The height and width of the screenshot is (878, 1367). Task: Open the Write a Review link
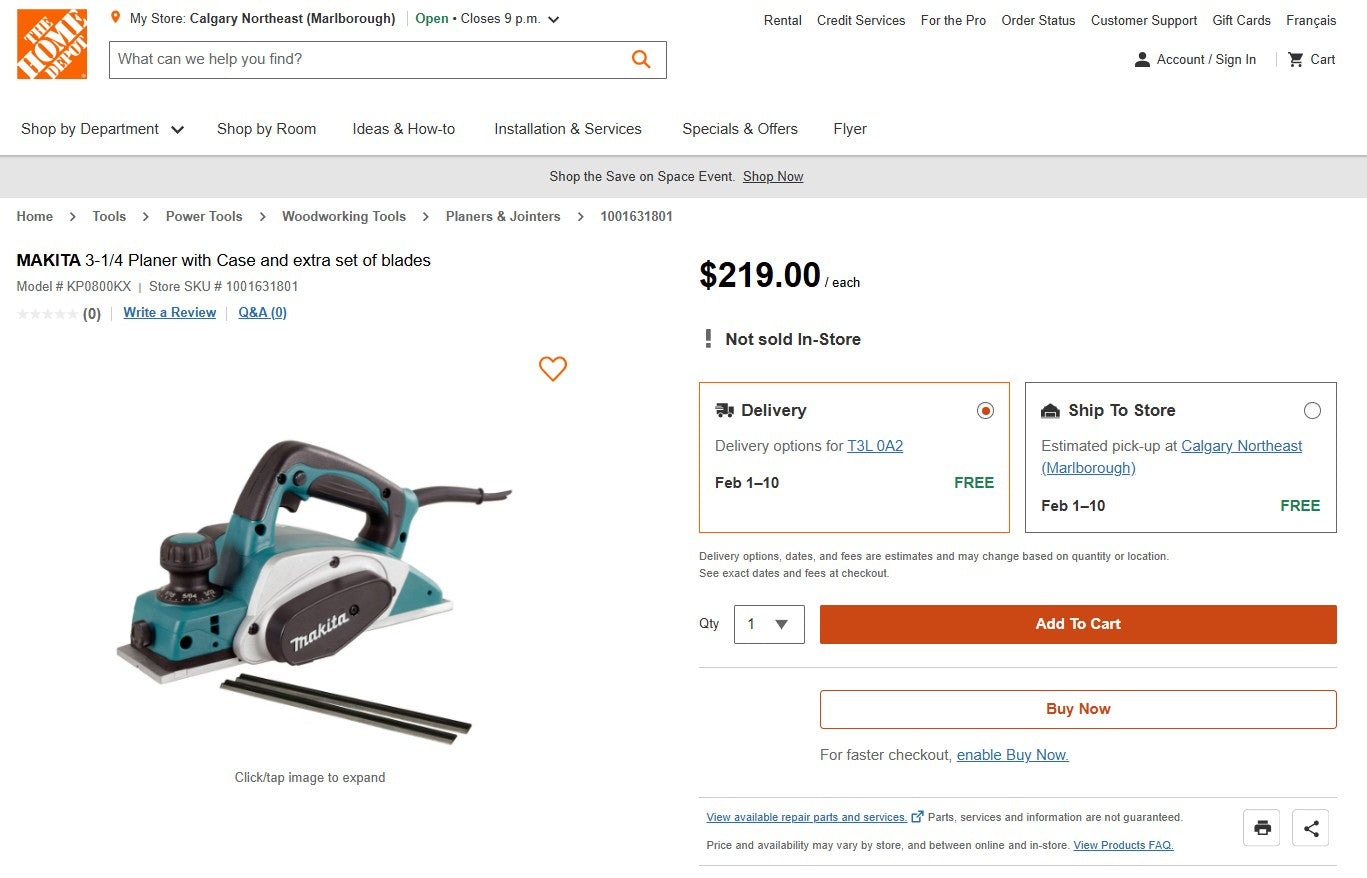coord(168,312)
